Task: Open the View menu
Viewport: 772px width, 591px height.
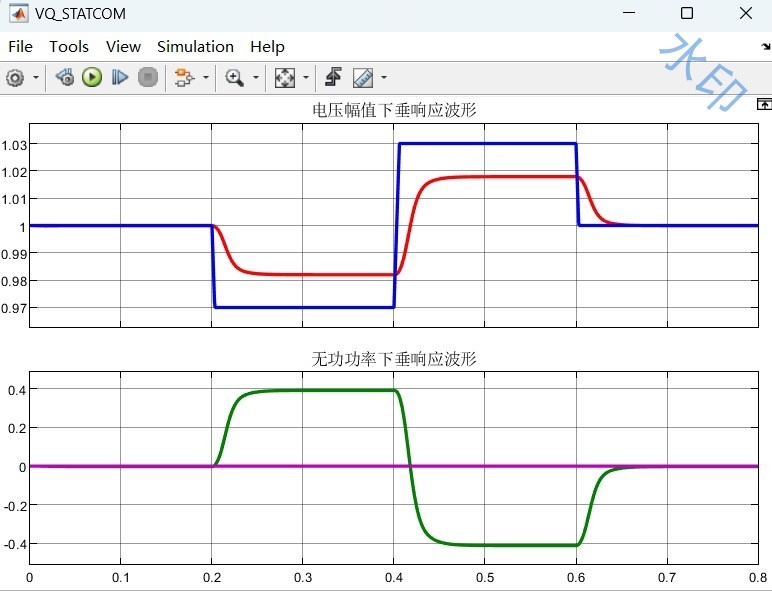Action: [123, 47]
